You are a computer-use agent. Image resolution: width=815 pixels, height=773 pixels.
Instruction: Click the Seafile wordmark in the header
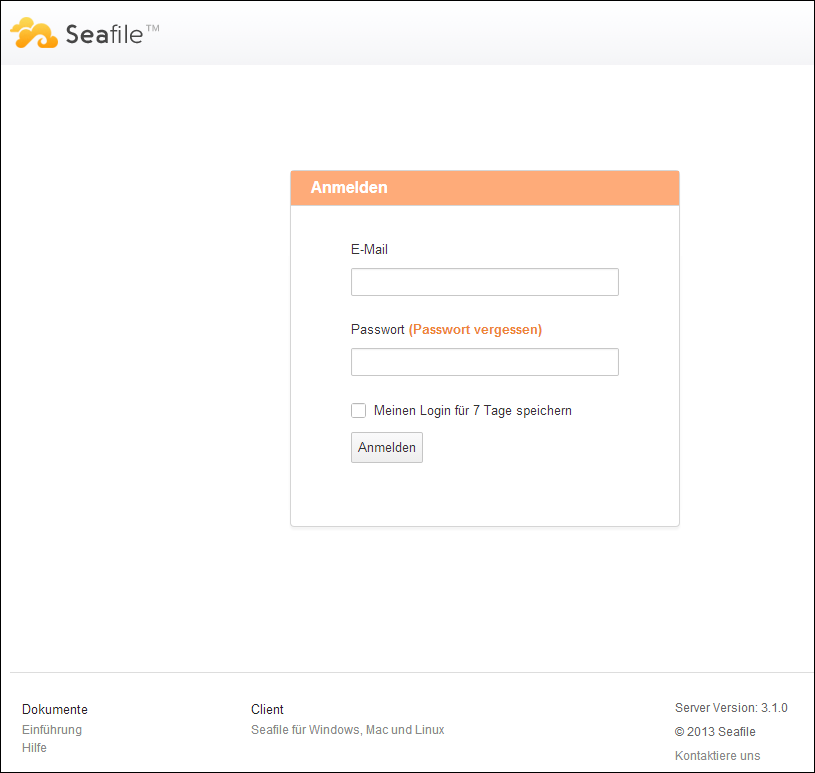pos(104,35)
